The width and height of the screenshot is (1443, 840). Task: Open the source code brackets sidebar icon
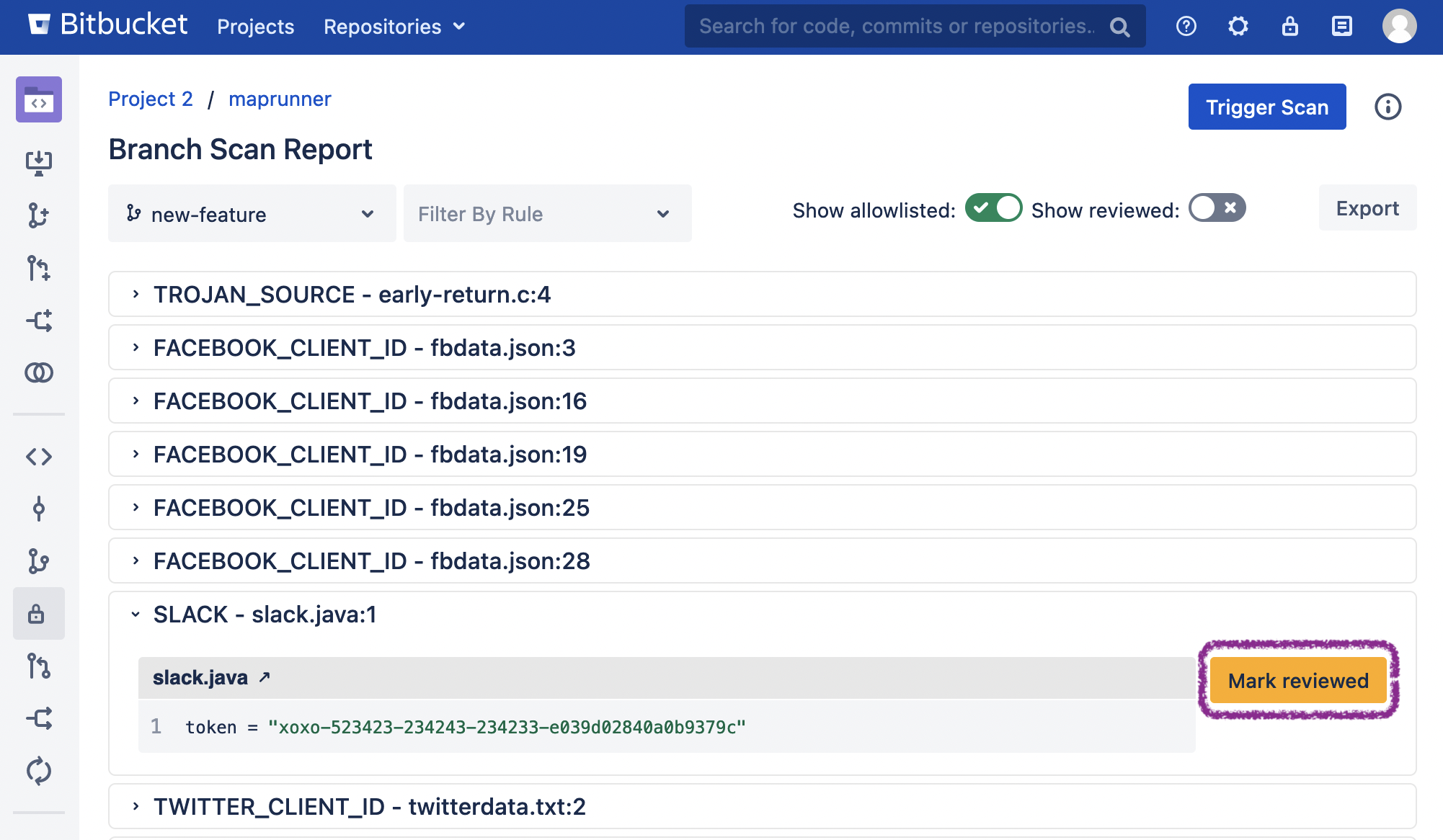tap(39, 457)
